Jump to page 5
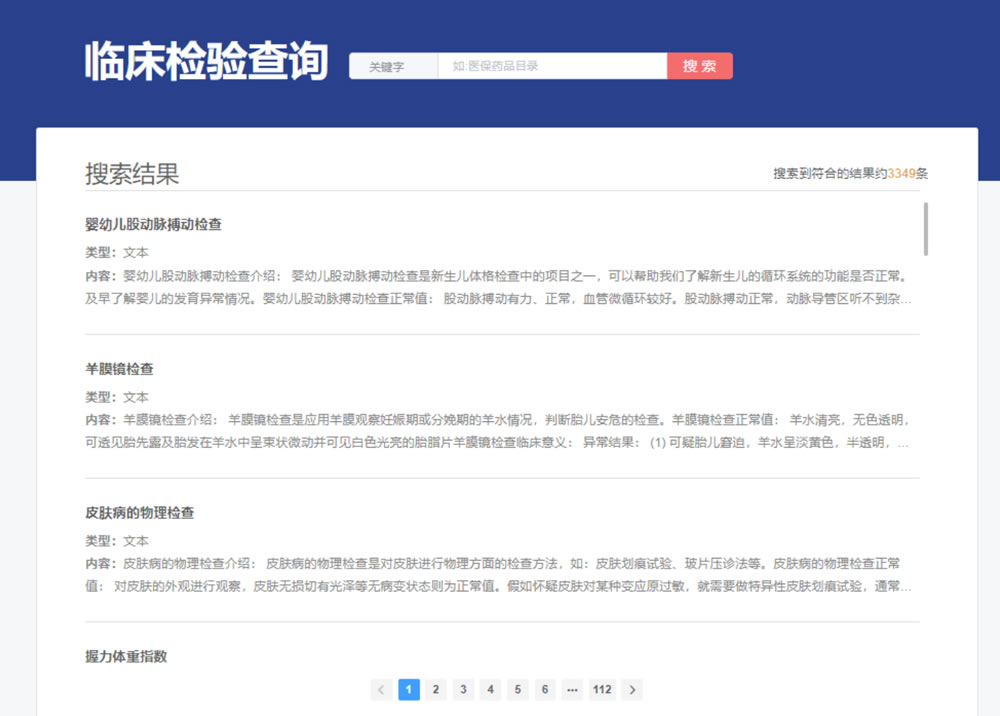Screen dimensions: 1000x716 [x=518, y=689]
